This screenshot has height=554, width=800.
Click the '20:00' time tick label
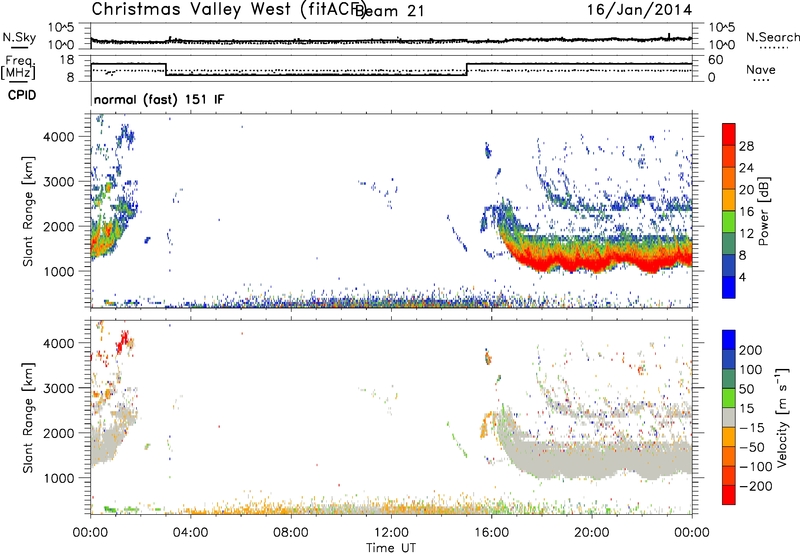click(x=591, y=533)
